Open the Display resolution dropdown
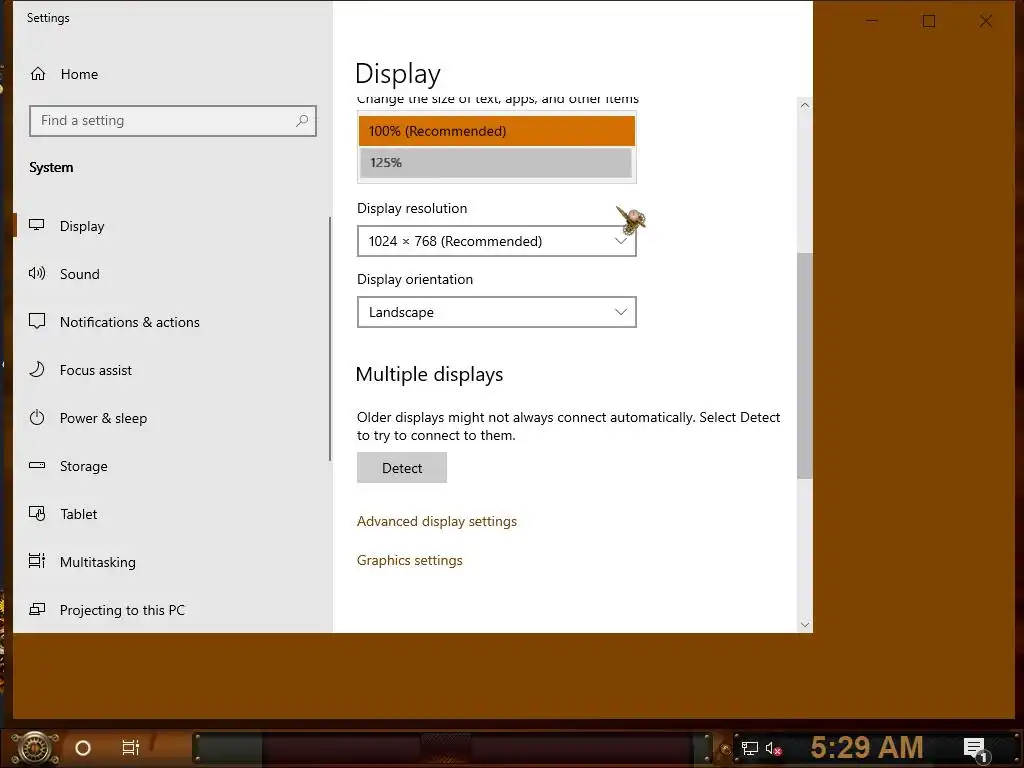The image size is (1024, 768). point(496,241)
